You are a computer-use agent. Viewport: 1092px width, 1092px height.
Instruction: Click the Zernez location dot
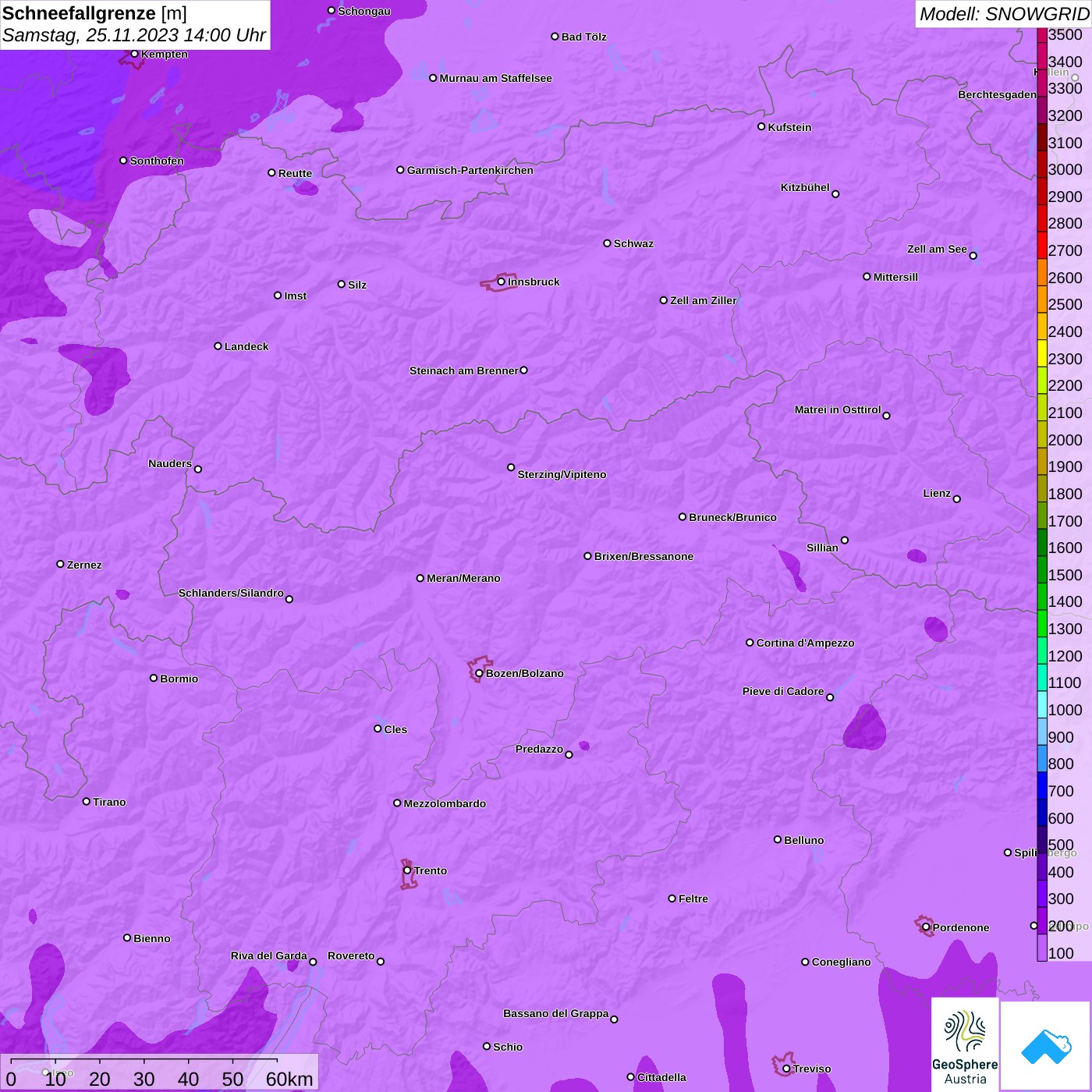click(x=60, y=564)
